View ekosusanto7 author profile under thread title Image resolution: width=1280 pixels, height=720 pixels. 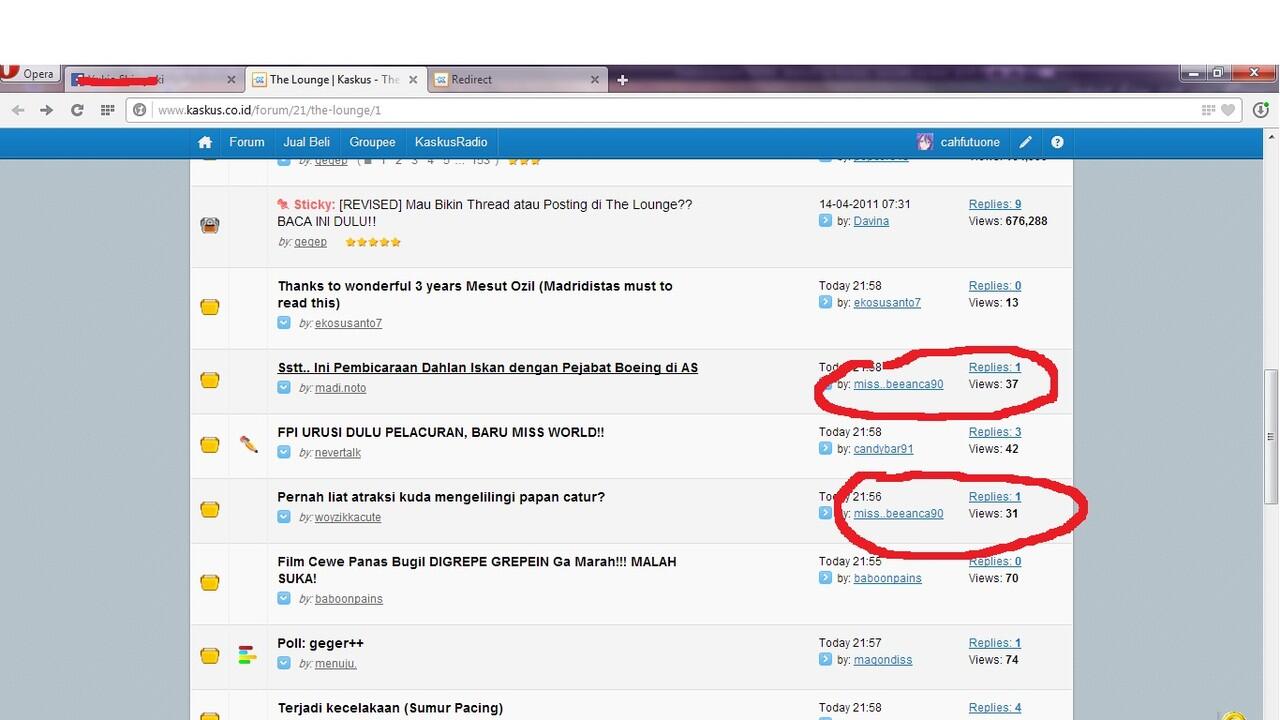348,323
